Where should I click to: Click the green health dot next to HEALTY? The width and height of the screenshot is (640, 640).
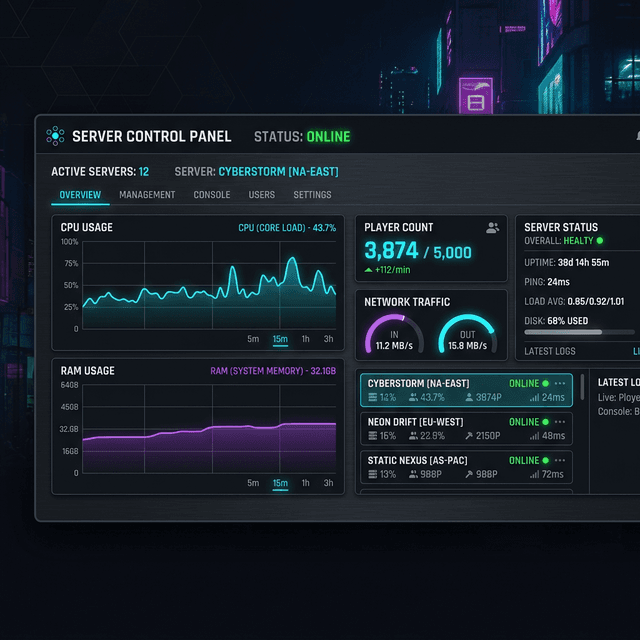600,240
